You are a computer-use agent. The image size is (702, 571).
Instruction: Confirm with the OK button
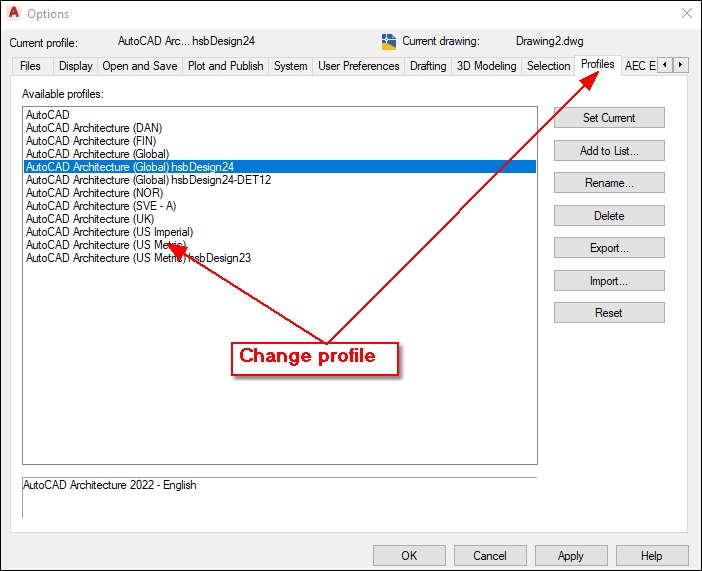[x=409, y=556]
